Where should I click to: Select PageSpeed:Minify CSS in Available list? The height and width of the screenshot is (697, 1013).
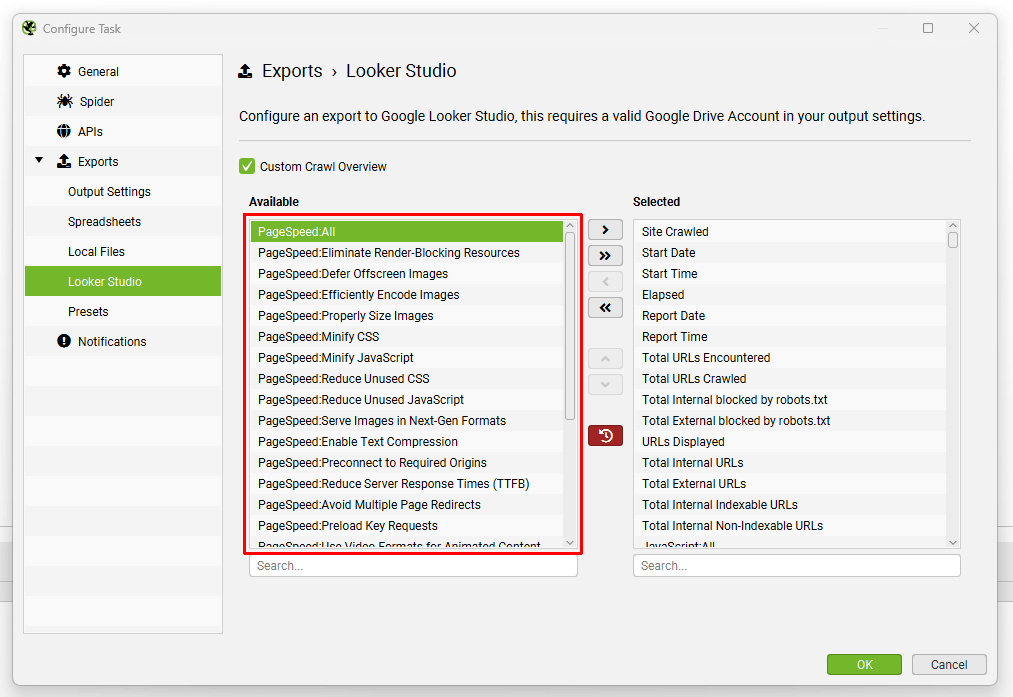pyautogui.click(x=318, y=337)
